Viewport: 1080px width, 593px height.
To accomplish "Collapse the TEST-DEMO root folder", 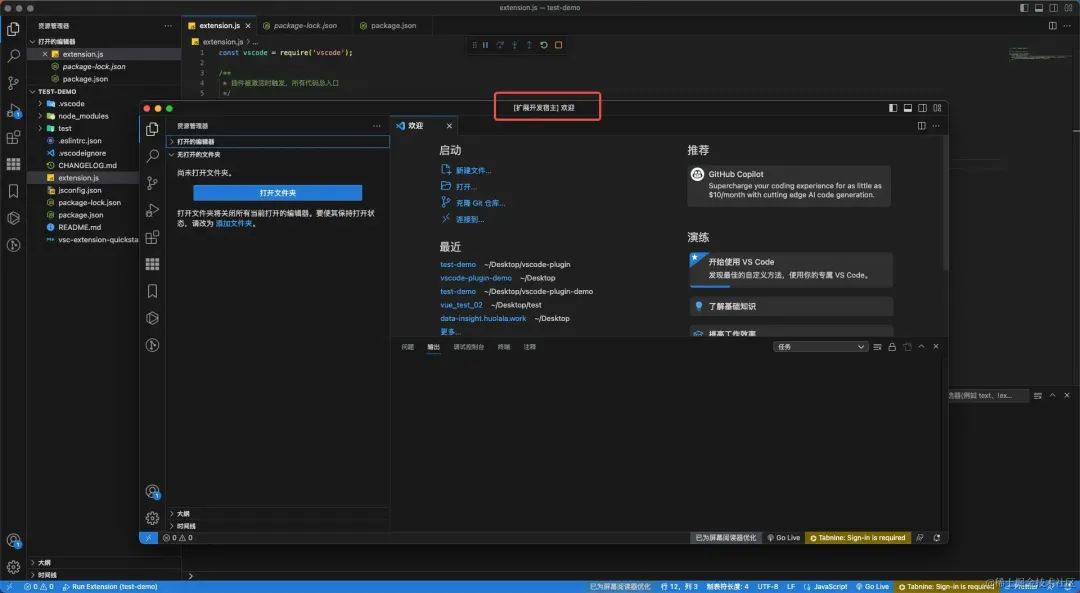I will 104,91.
